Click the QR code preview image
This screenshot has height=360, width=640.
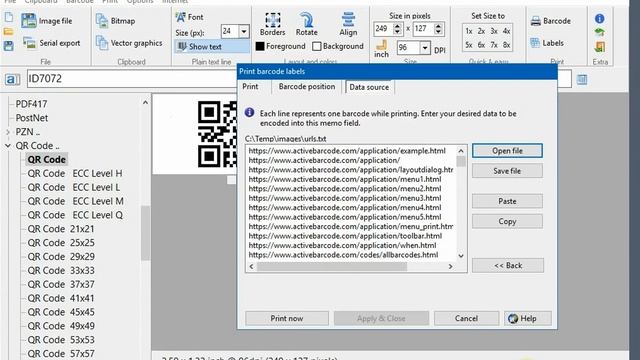pos(217,134)
